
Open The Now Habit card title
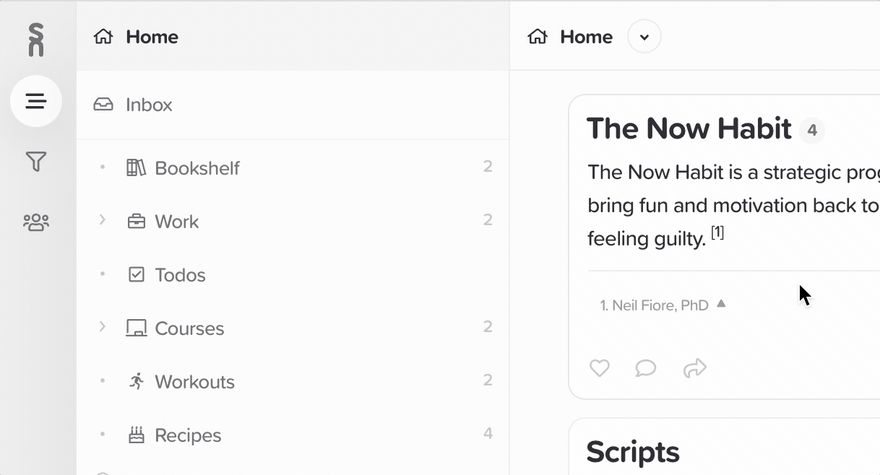[689, 129]
